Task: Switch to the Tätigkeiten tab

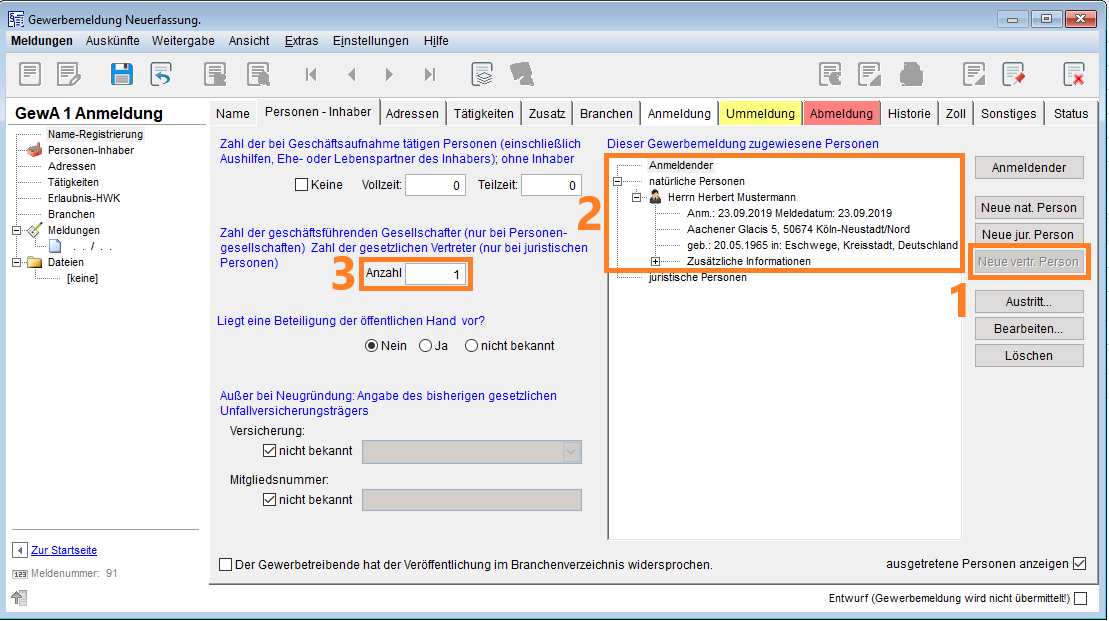Action: pyautogui.click(x=483, y=113)
